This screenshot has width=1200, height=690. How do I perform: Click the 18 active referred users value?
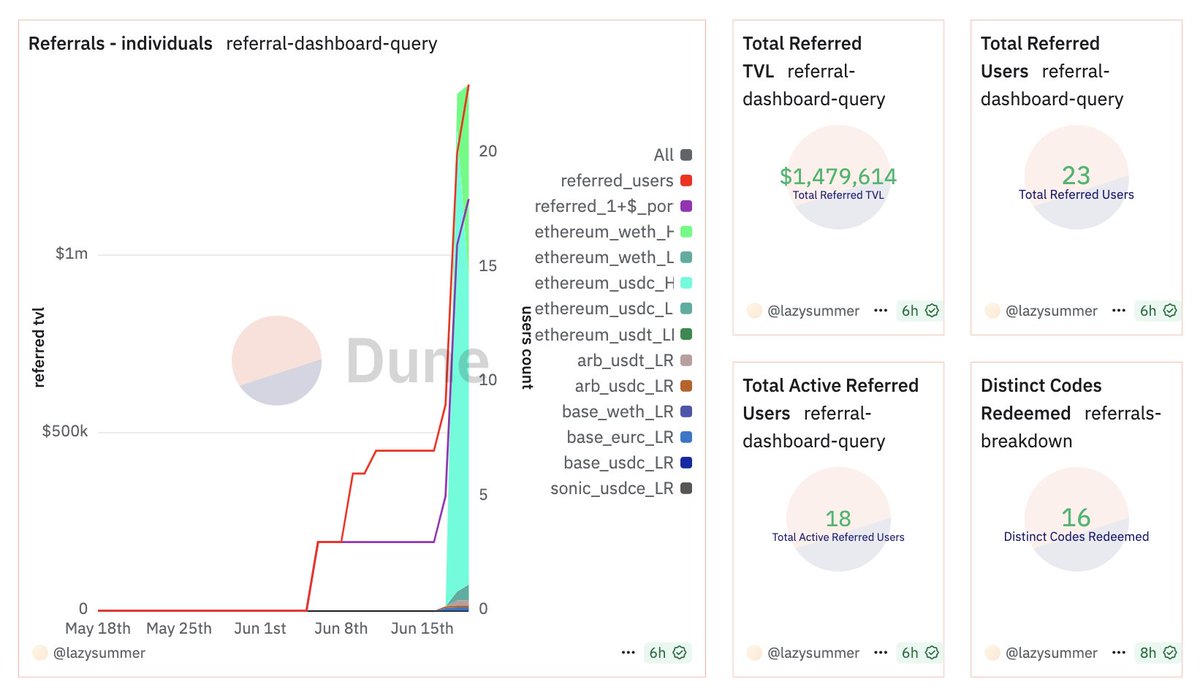pyautogui.click(x=838, y=519)
